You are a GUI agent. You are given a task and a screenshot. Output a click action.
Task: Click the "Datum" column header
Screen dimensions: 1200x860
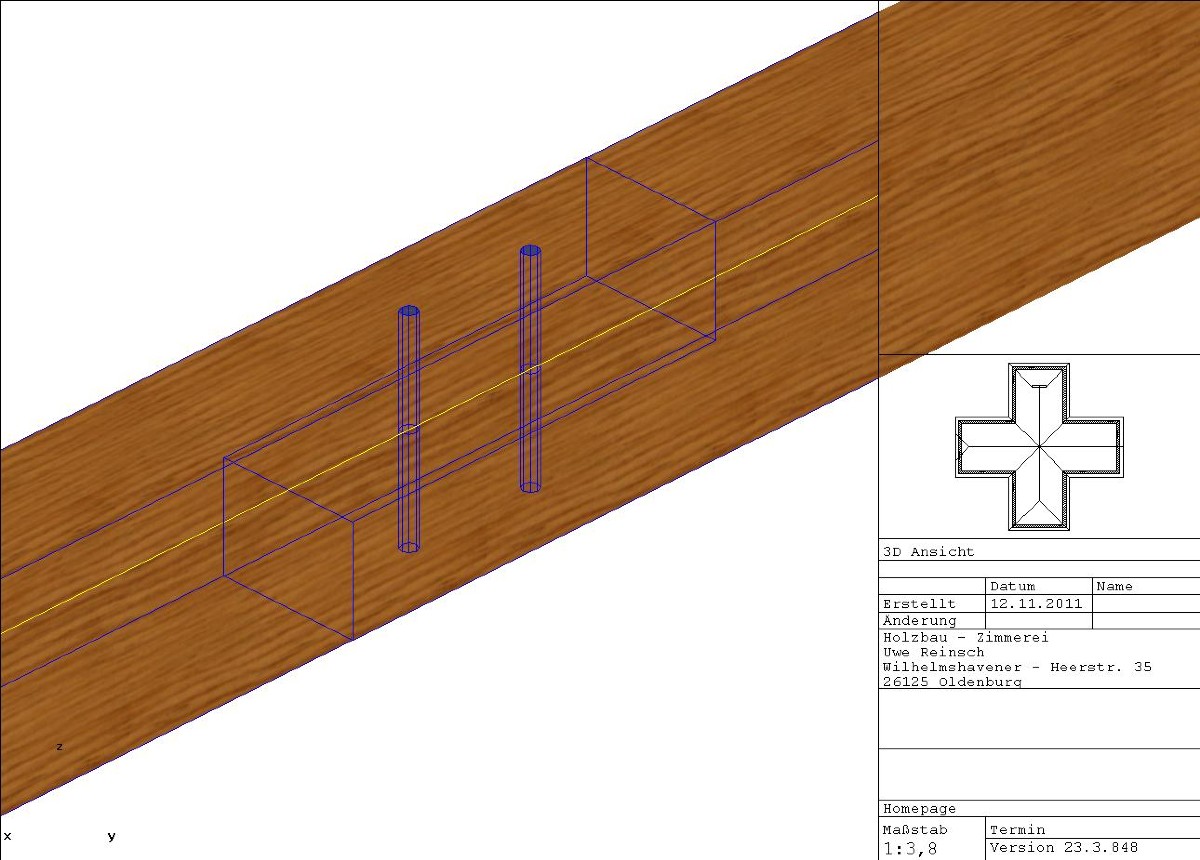[x=1012, y=586]
